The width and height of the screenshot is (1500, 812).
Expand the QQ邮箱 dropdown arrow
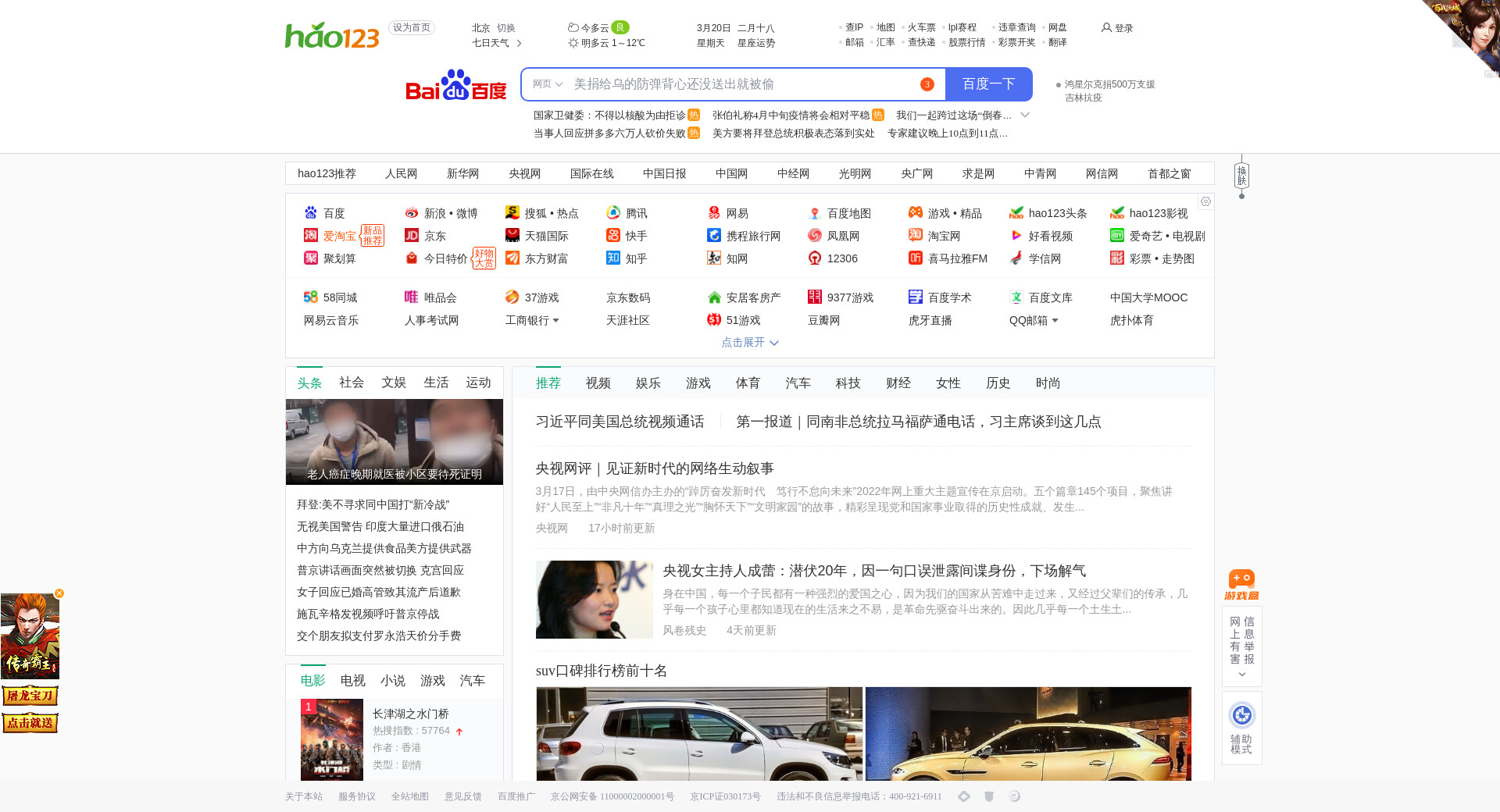coord(1055,320)
